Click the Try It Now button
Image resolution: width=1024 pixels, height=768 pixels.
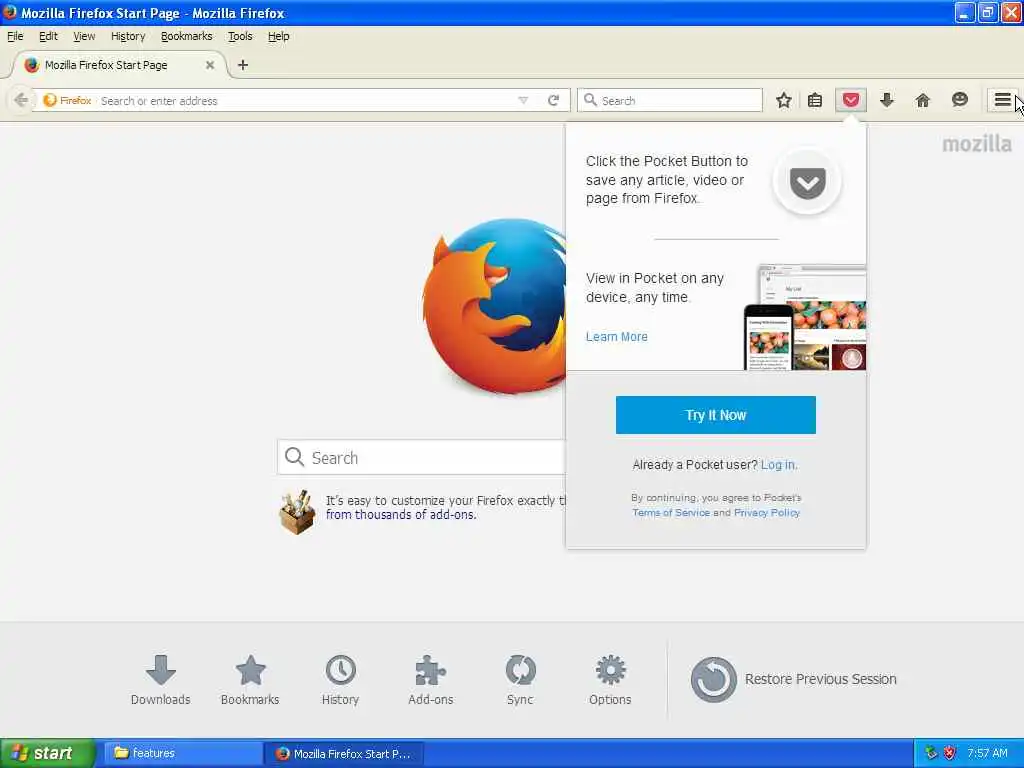pos(716,415)
